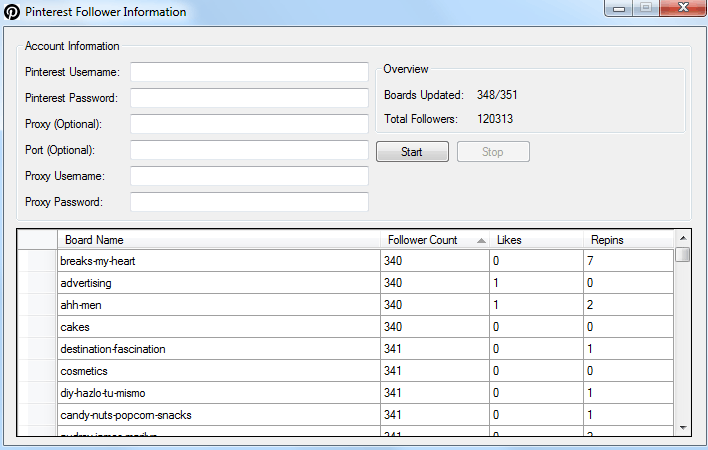
Task: Select the ahh-men board cell
Action: pyautogui.click(x=219, y=305)
